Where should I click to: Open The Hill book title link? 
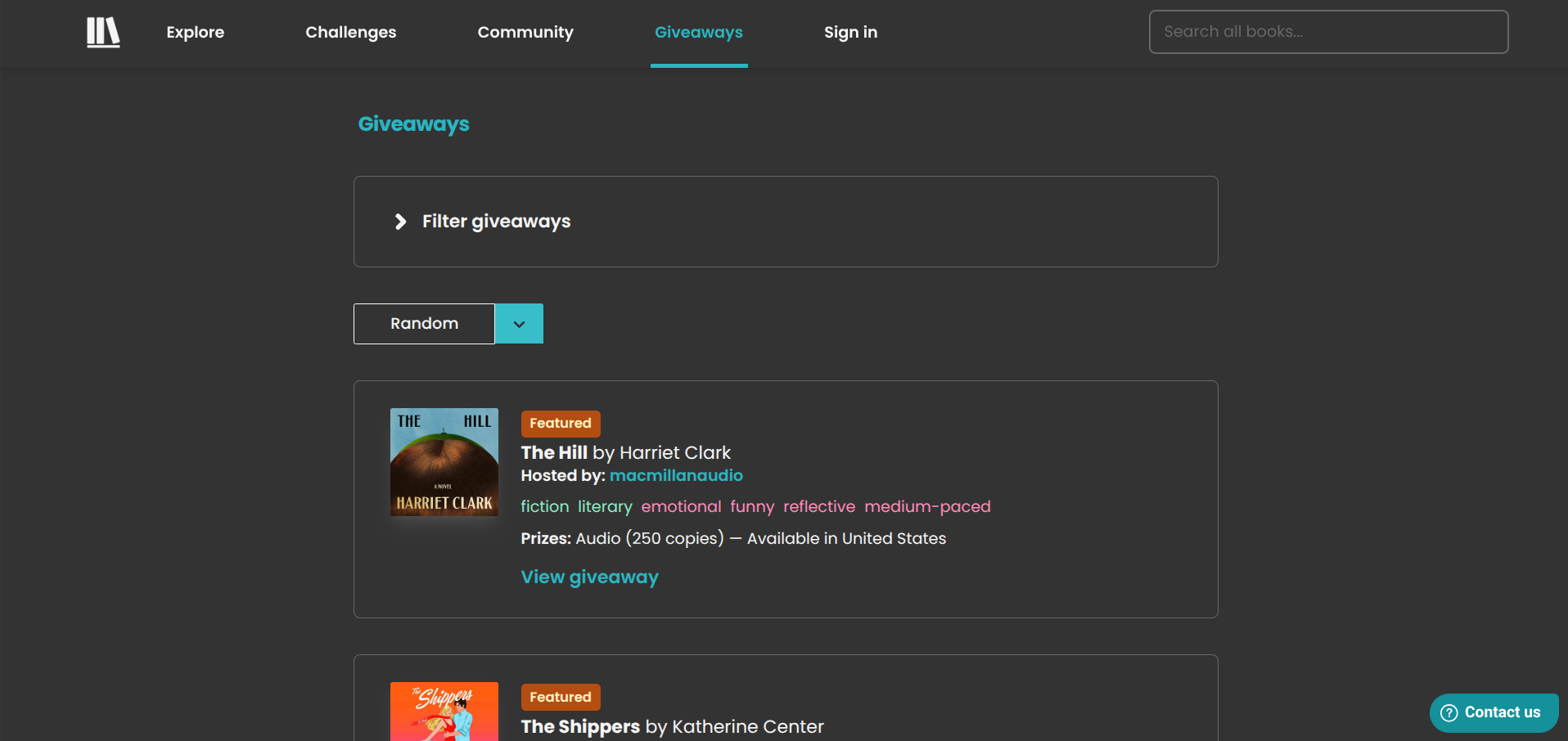pos(554,453)
